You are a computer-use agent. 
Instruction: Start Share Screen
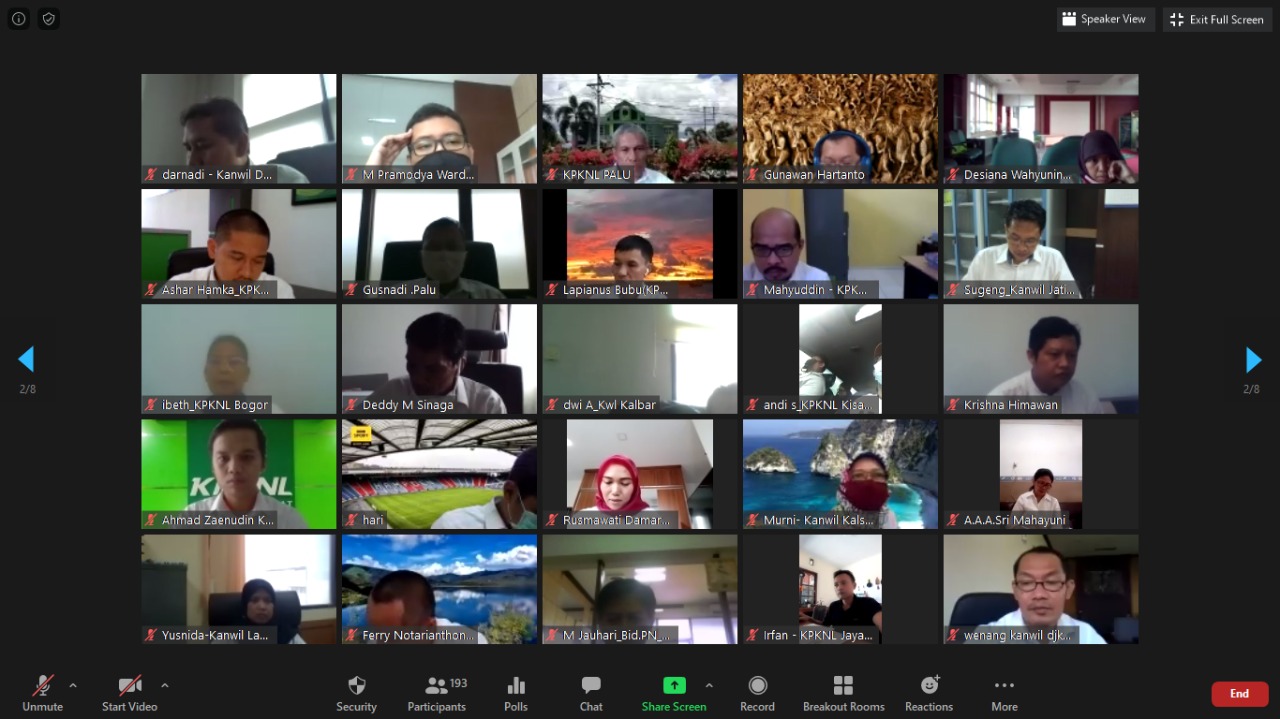click(x=674, y=693)
